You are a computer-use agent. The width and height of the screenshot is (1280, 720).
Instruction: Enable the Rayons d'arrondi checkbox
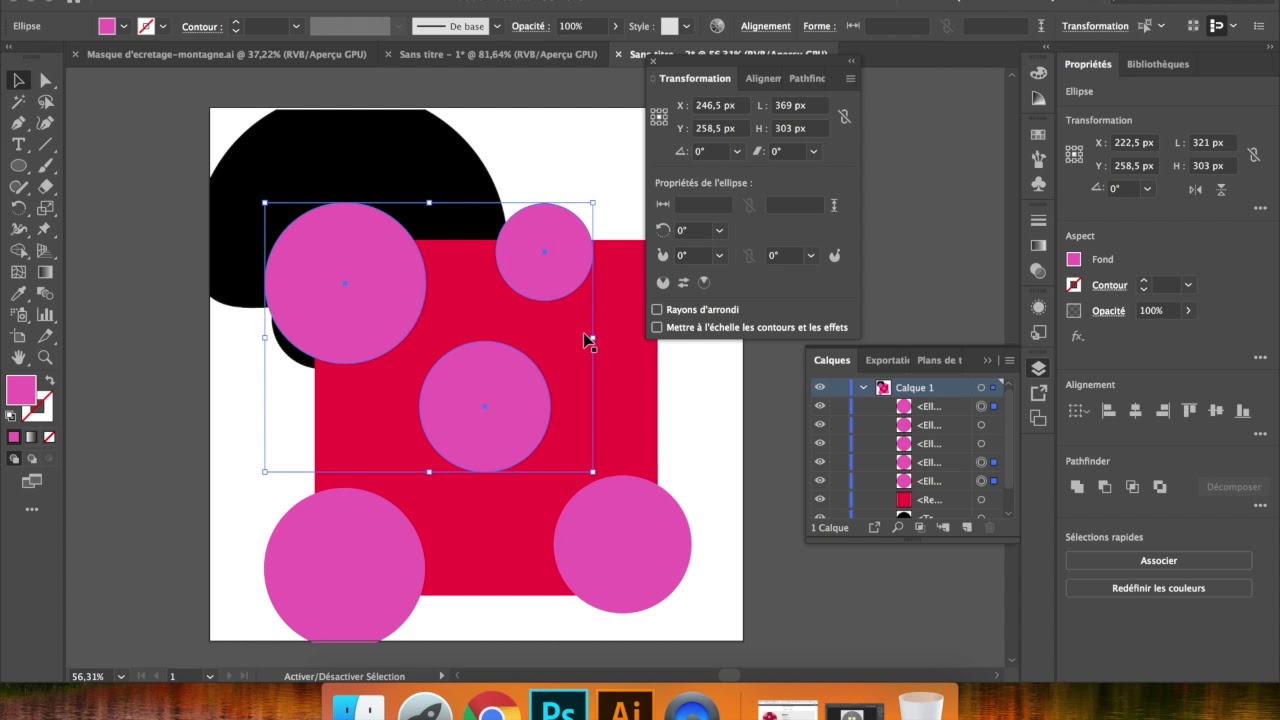(x=657, y=310)
